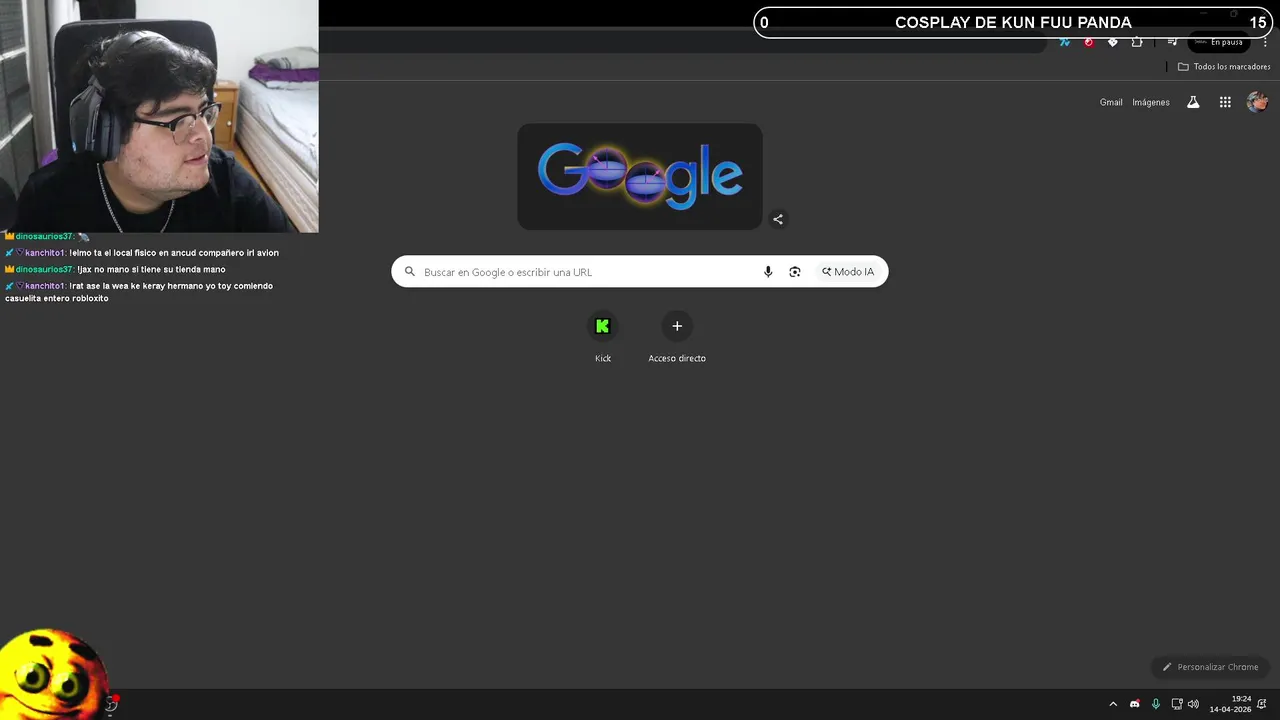The height and width of the screenshot is (720, 1280).
Task: Open the media controls music icon
Action: tap(1172, 42)
